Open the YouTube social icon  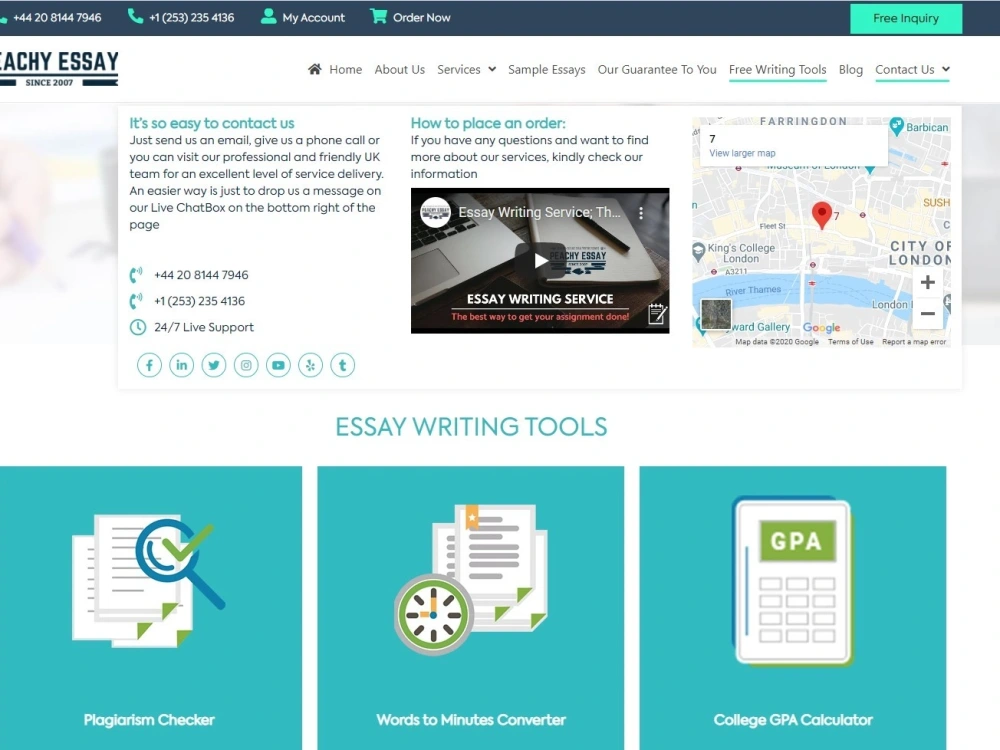coord(278,365)
